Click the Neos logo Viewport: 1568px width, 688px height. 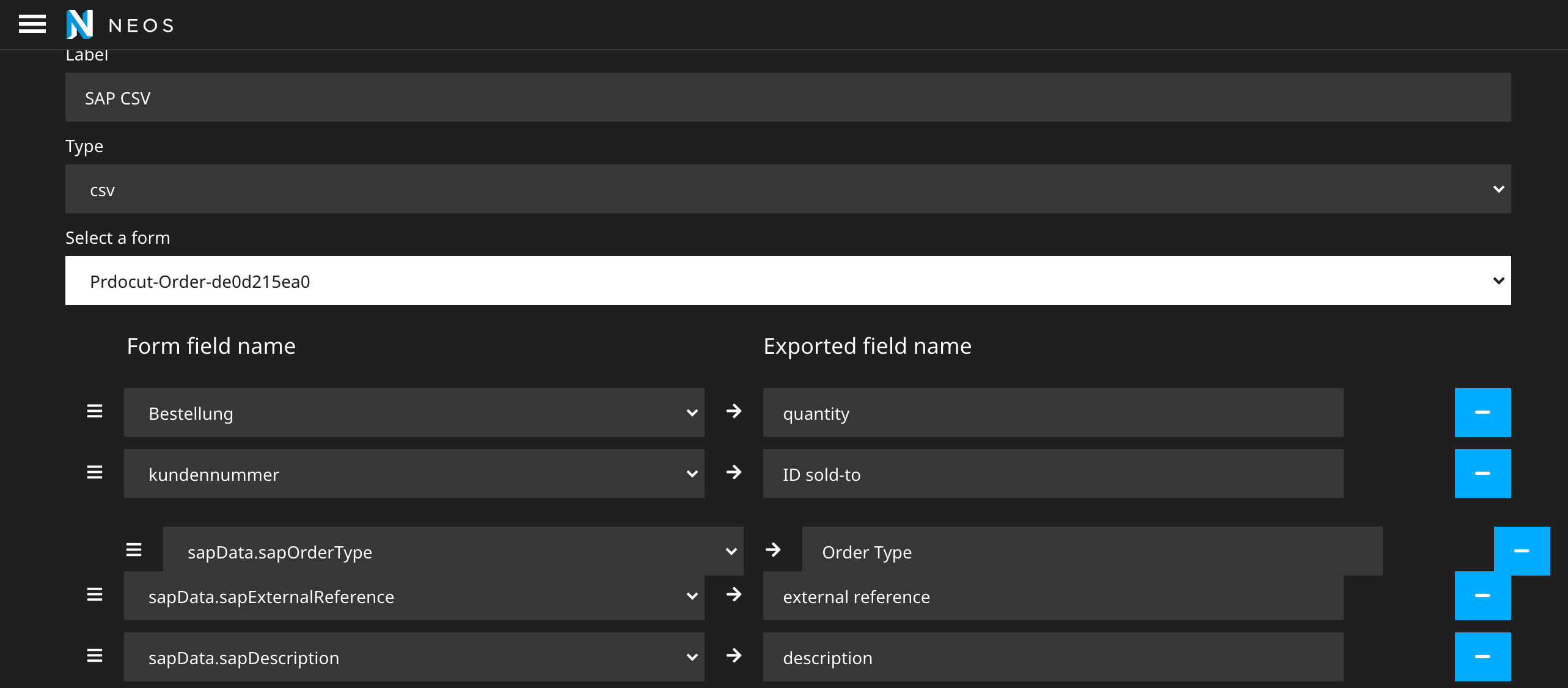pyautogui.click(x=120, y=24)
